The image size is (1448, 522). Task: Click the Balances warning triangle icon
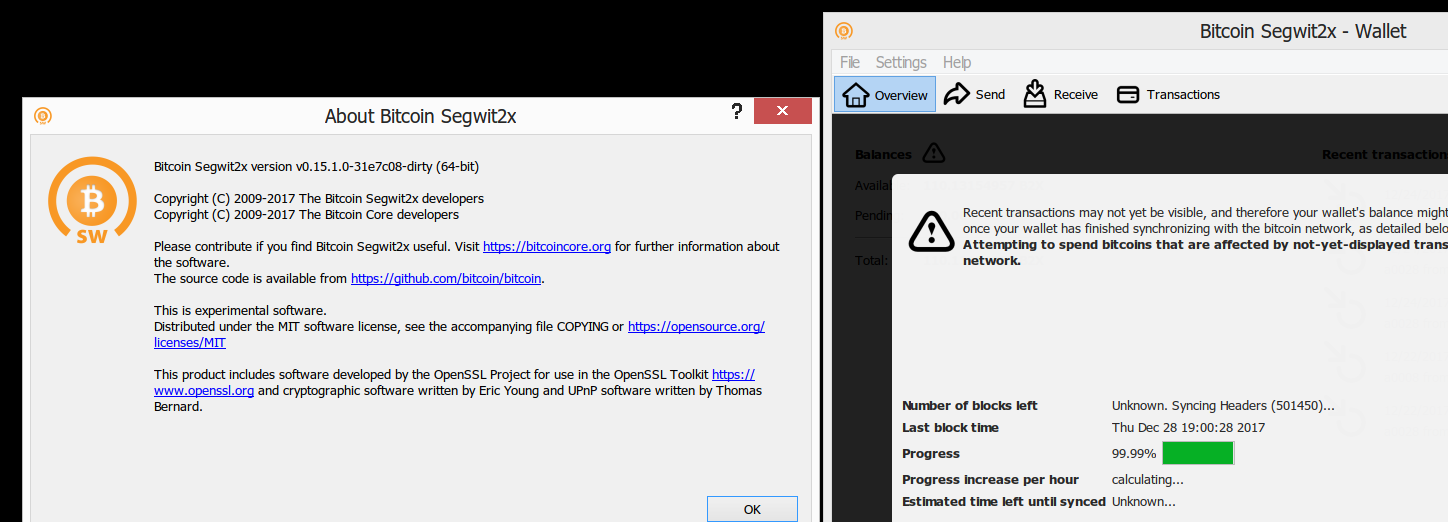click(933, 153)
